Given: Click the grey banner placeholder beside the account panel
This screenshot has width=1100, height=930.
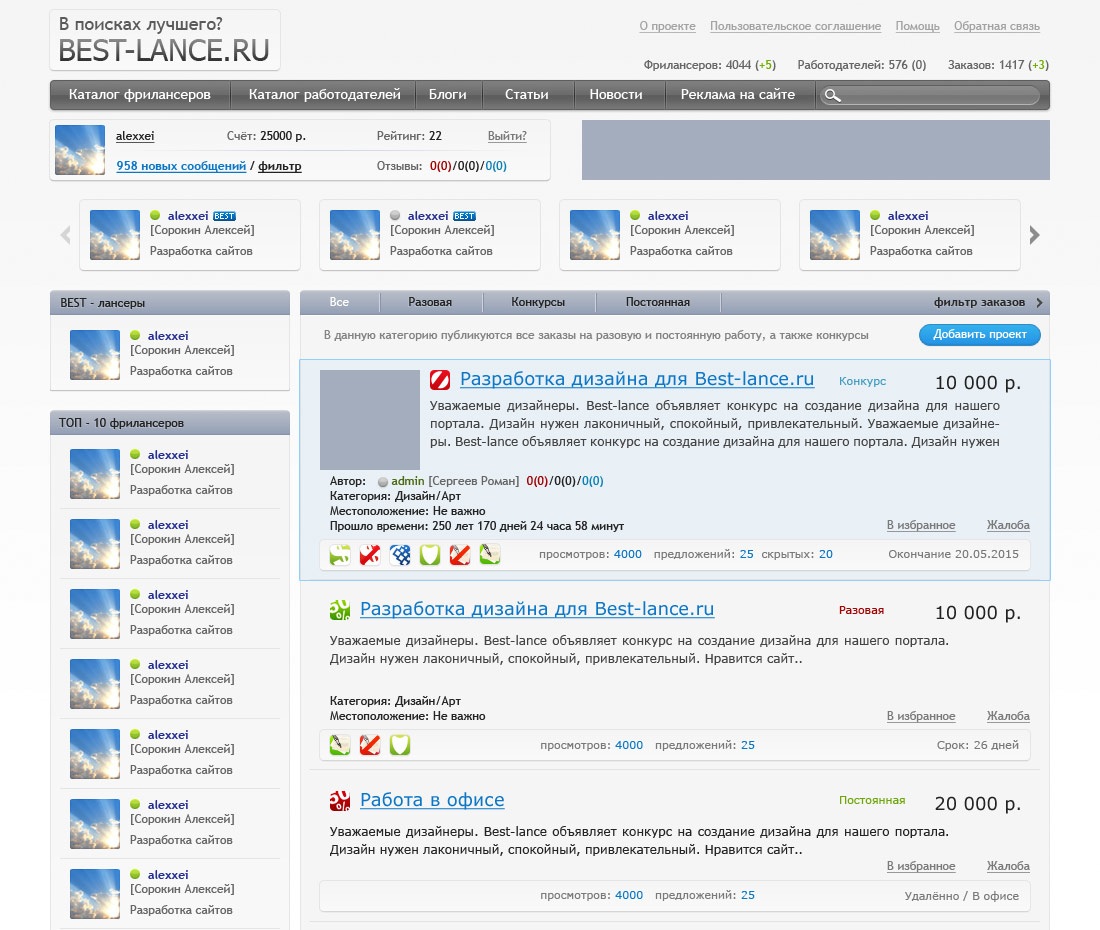Looking at the screenshot, I should [x=816, y=150].
